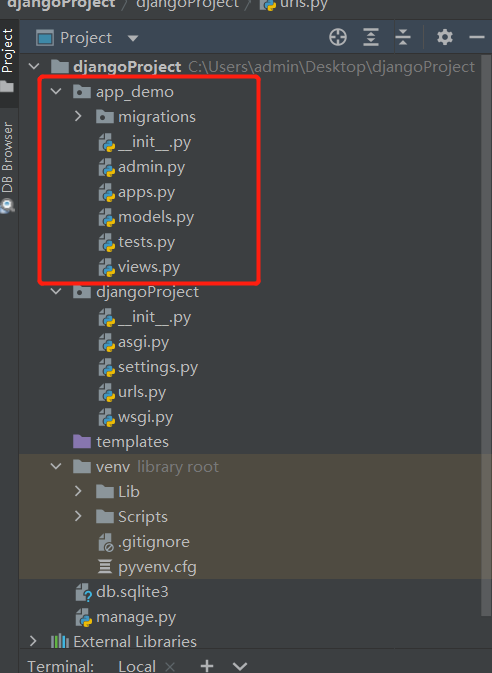Collapse the venv folder chevron
492x673 pixels.
point(56,467)
